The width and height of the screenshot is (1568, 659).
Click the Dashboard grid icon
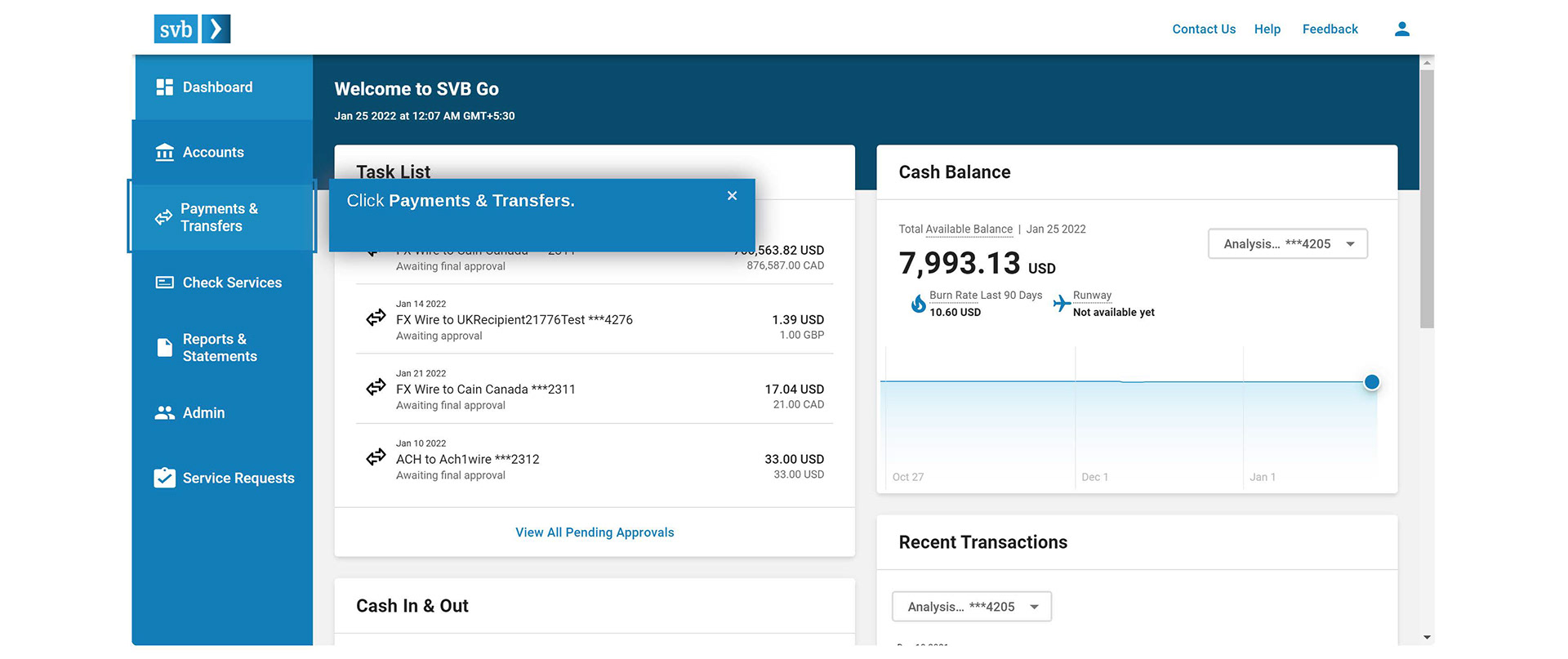[164, 87]
